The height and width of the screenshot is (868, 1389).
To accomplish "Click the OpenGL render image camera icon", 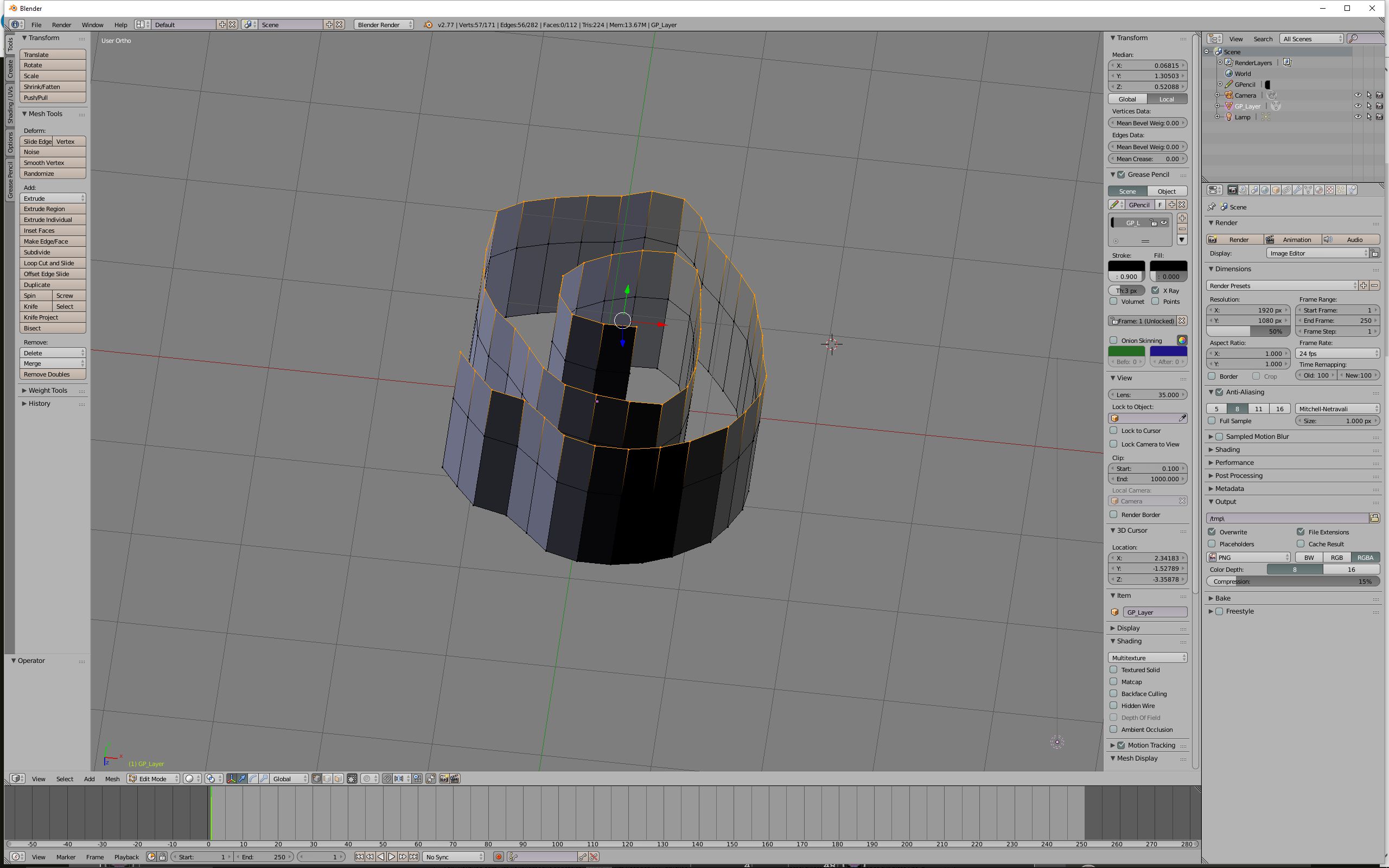I will [x=444, y=779].
